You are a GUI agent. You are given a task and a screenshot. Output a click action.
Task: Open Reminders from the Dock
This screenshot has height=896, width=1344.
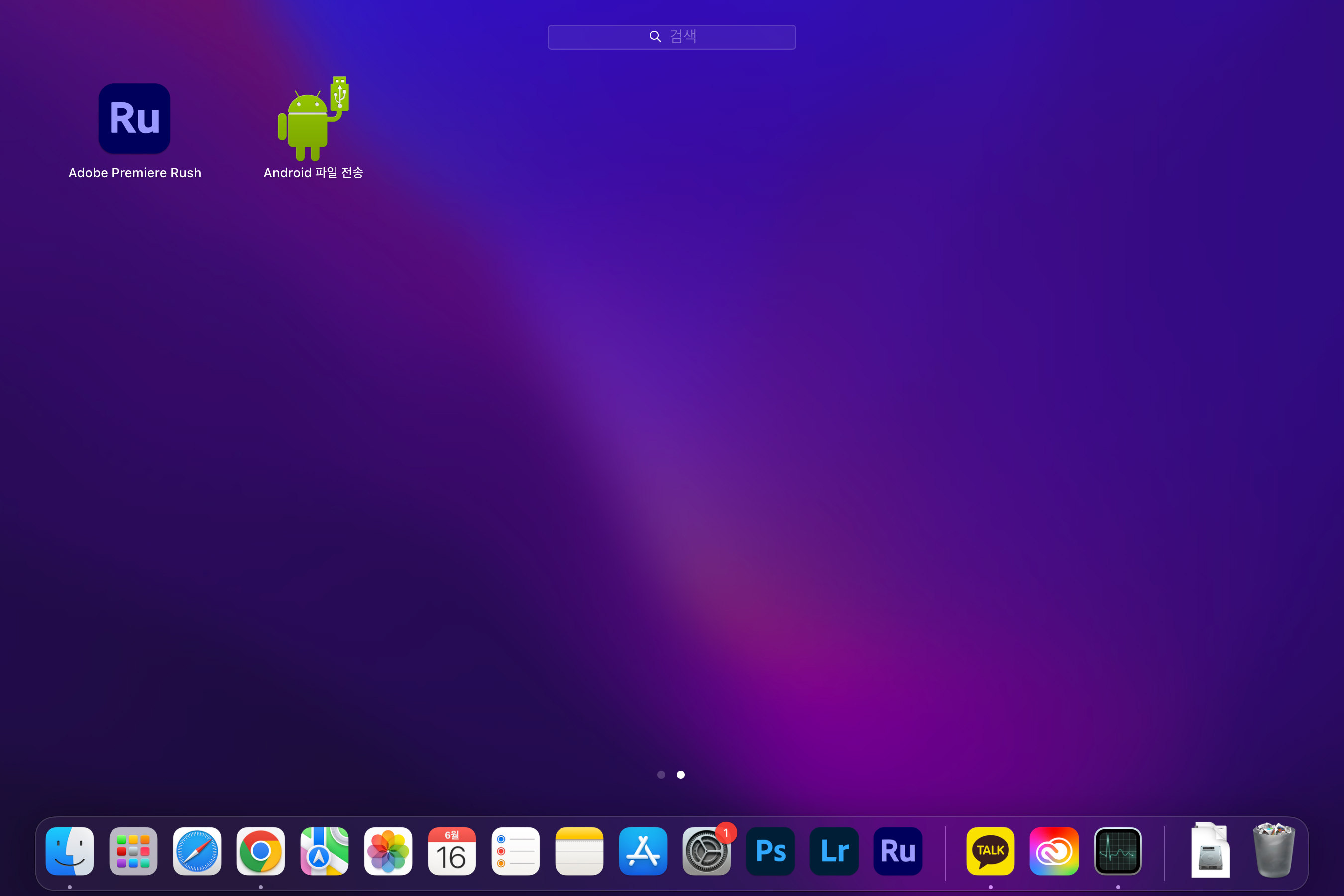point(515,851)
